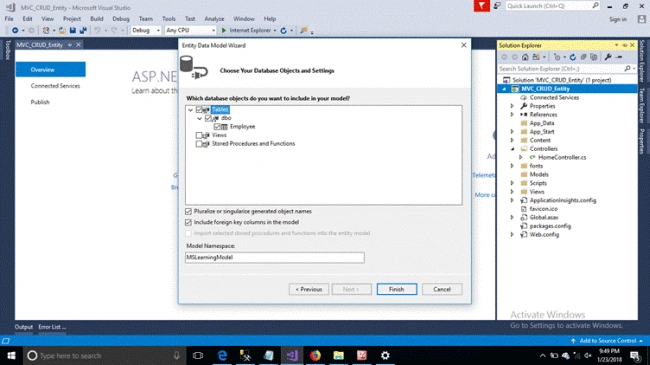
Task: Pin the Solution Explorer auto-hide icon
Action: 625,45
